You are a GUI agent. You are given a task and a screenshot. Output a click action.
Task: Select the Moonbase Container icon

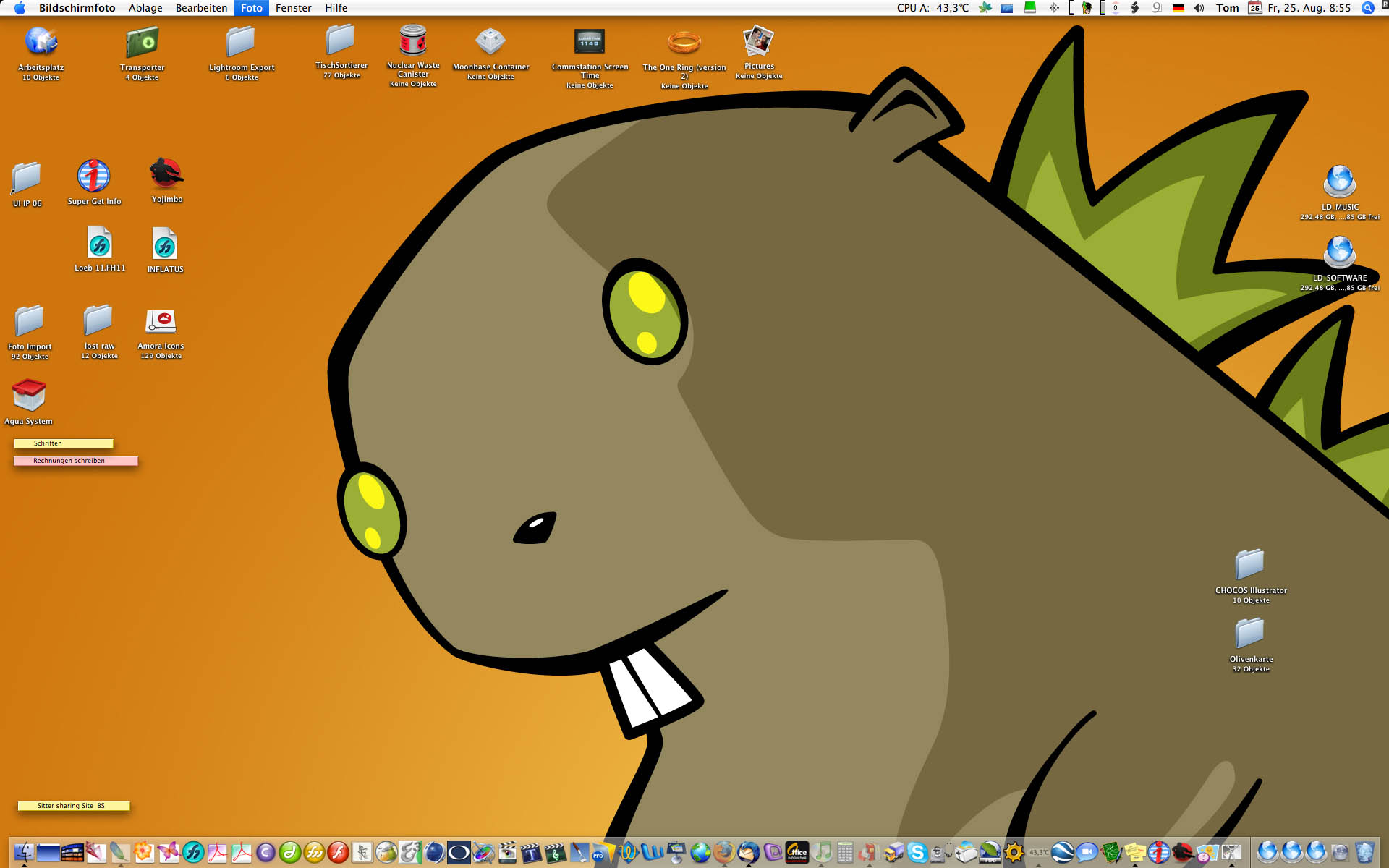(490, 41)
